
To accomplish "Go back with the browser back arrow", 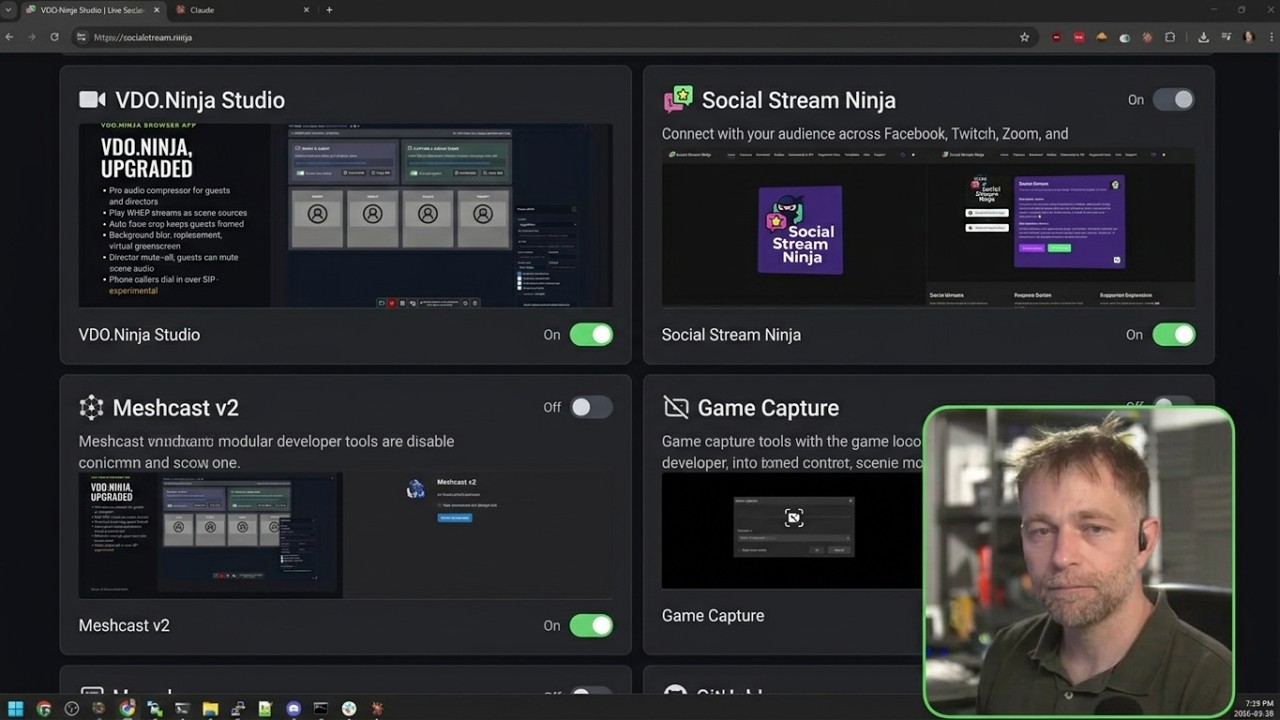I will coord(10,37).
